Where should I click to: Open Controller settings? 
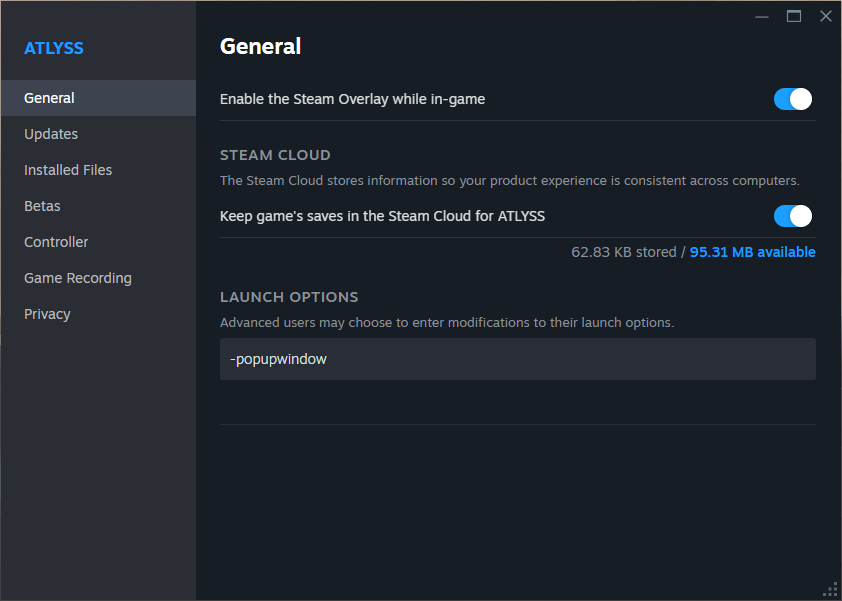click(x=56, y=242)
